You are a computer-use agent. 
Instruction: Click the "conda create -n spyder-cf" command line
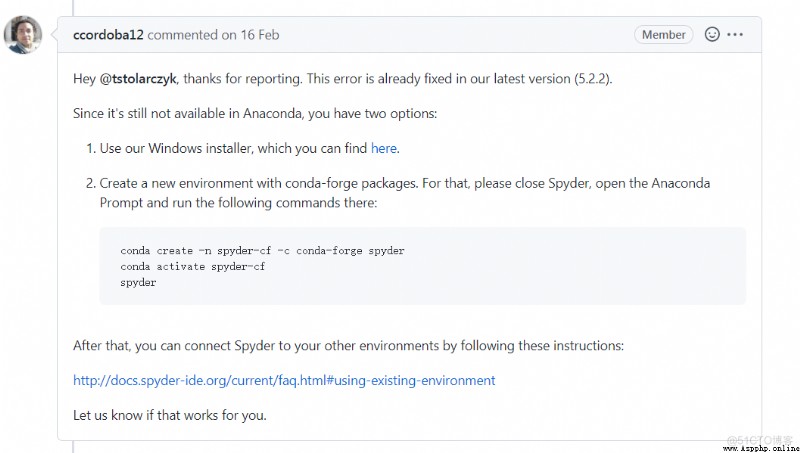(262, 250)
